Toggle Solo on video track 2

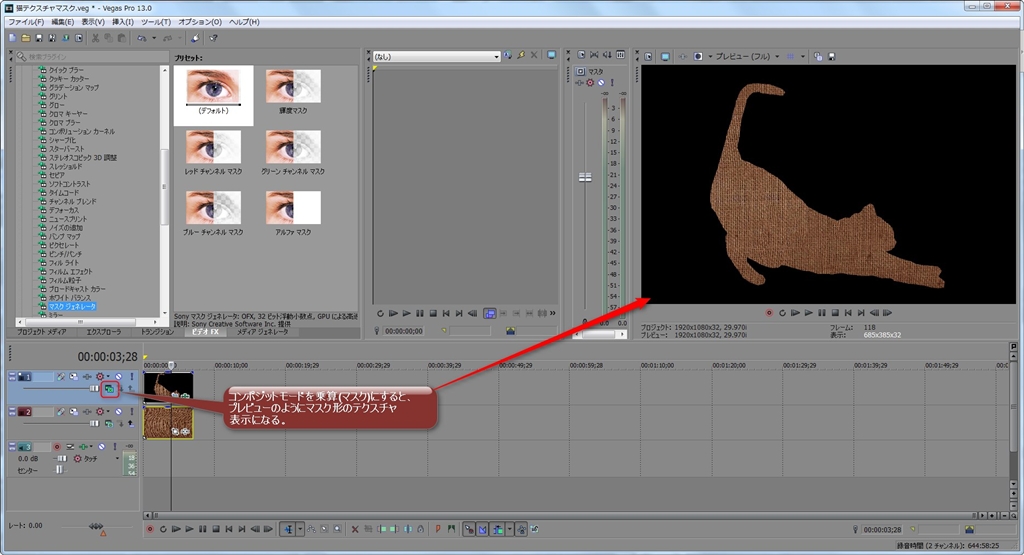point(130,411)
